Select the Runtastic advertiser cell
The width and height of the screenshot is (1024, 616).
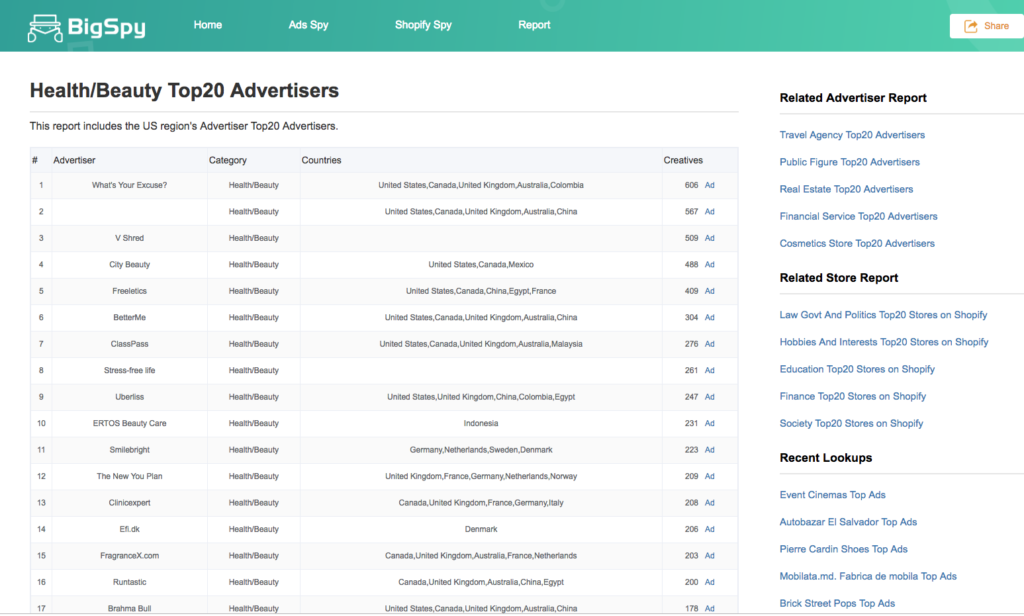[x=129, y=582]
